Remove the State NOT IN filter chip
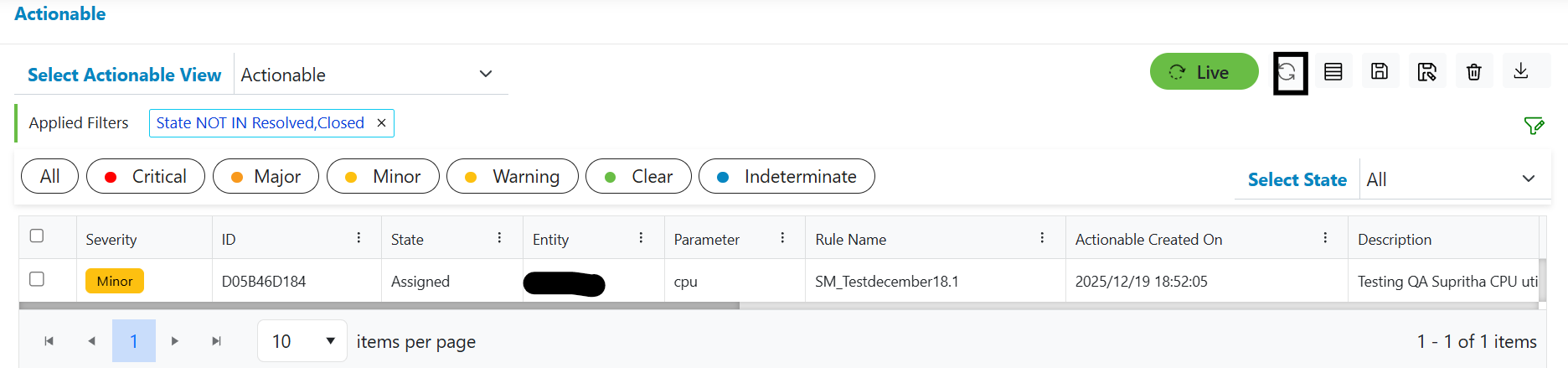1568x368 pixels. (381, 123)
